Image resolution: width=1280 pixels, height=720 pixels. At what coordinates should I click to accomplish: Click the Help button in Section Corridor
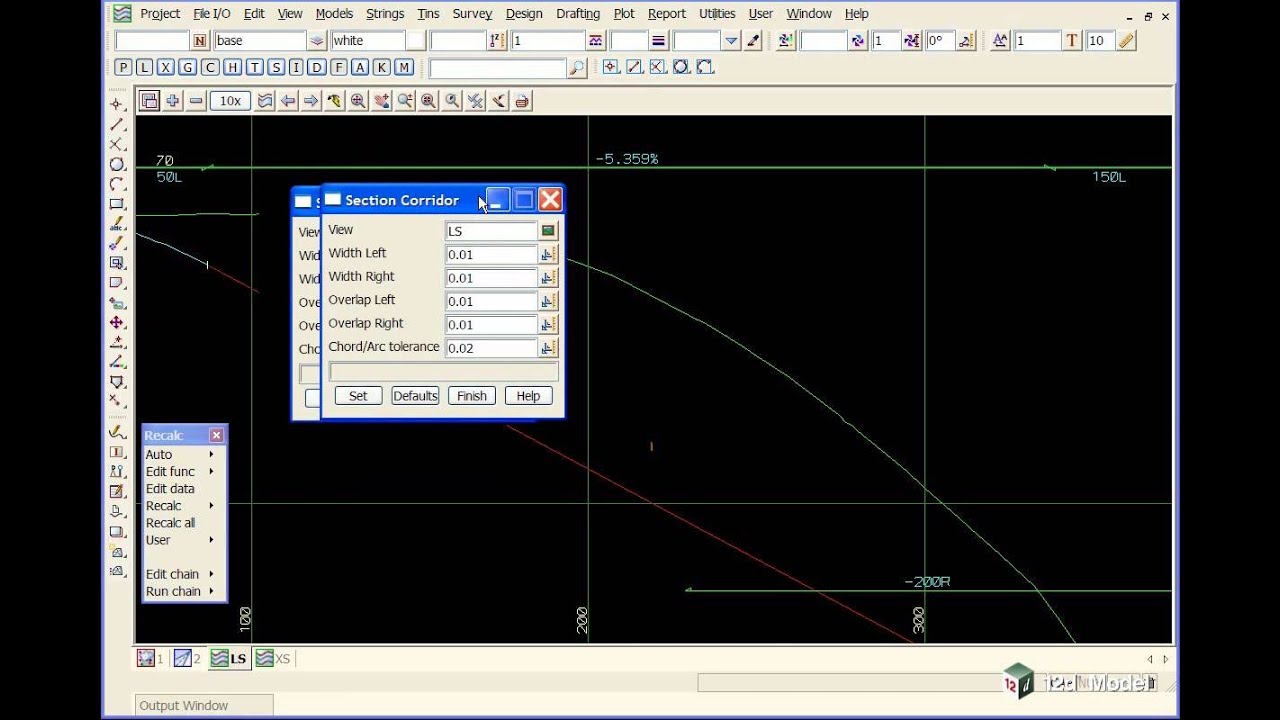(x=528, y=396)
